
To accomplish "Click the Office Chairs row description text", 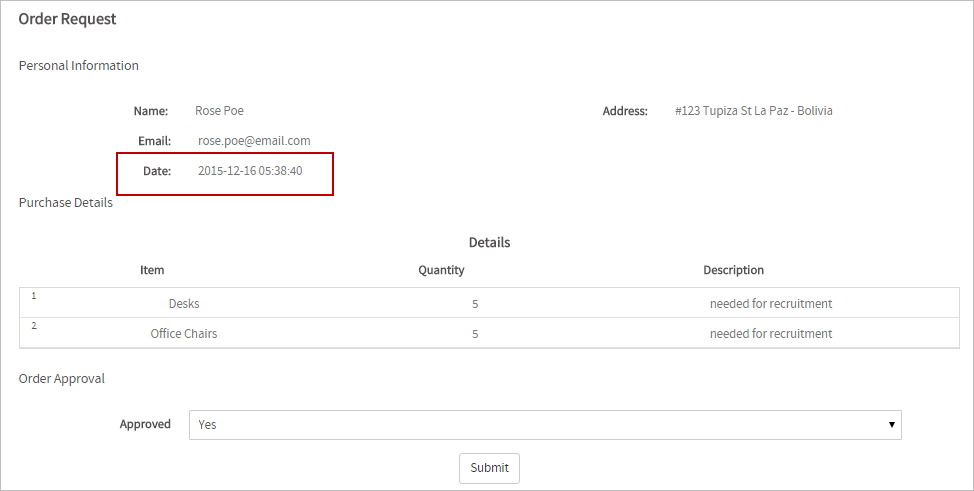I will pyautogui.click(x=770, y=333).
